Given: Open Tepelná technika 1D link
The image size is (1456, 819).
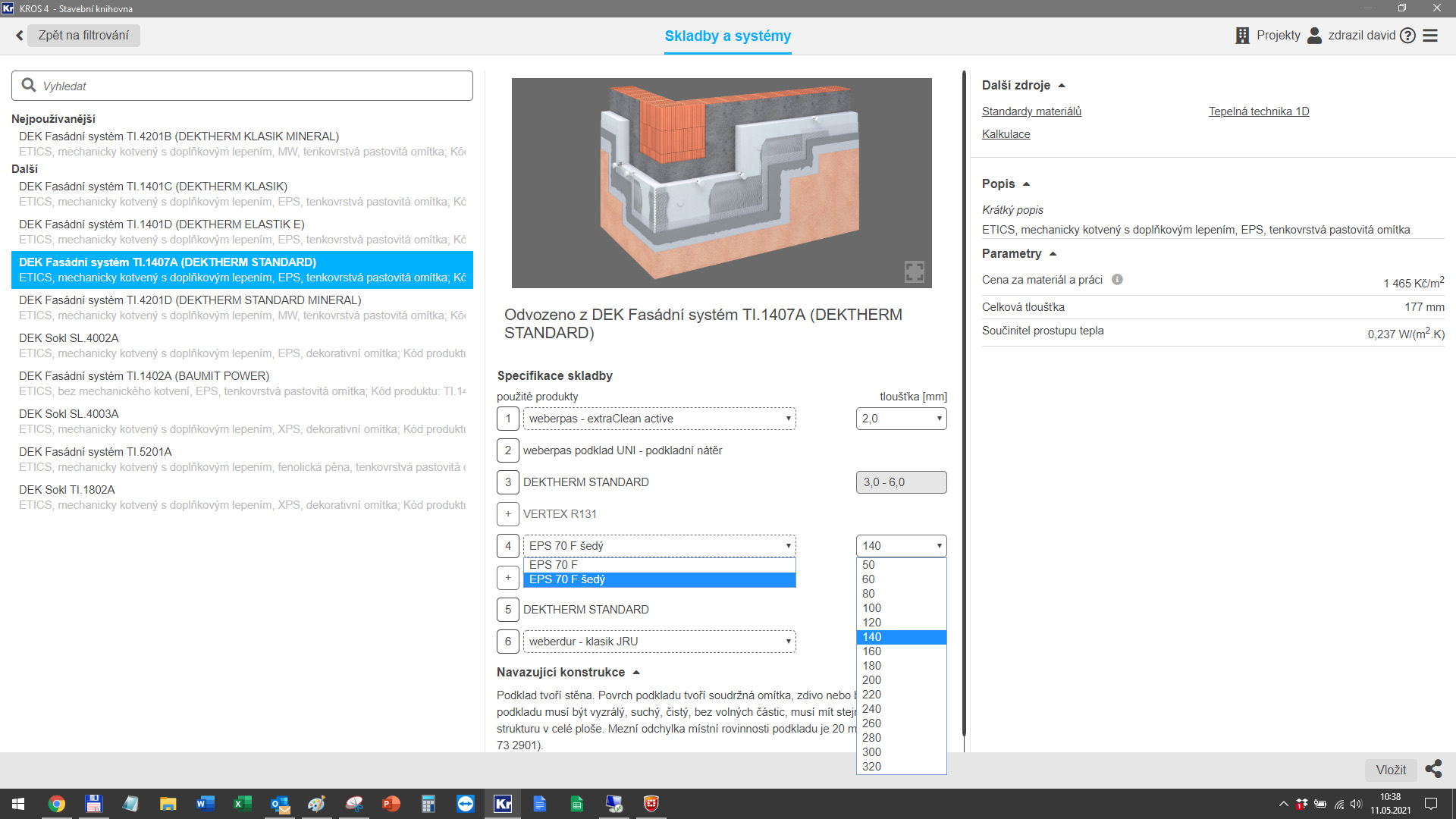Looking at the screenshot, I should point(1258,111).
